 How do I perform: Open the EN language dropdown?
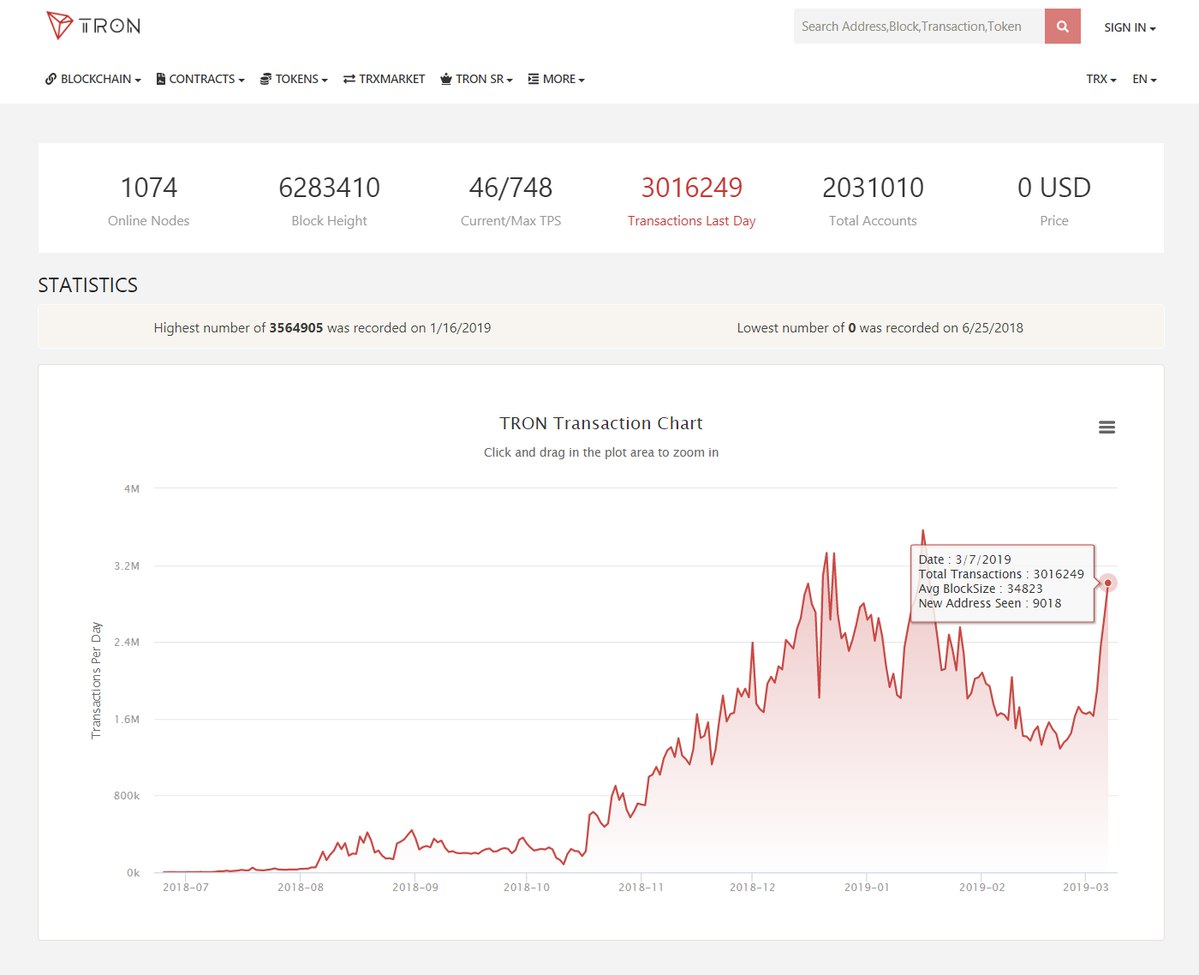pyautogui.click(x=1144, y=79)
